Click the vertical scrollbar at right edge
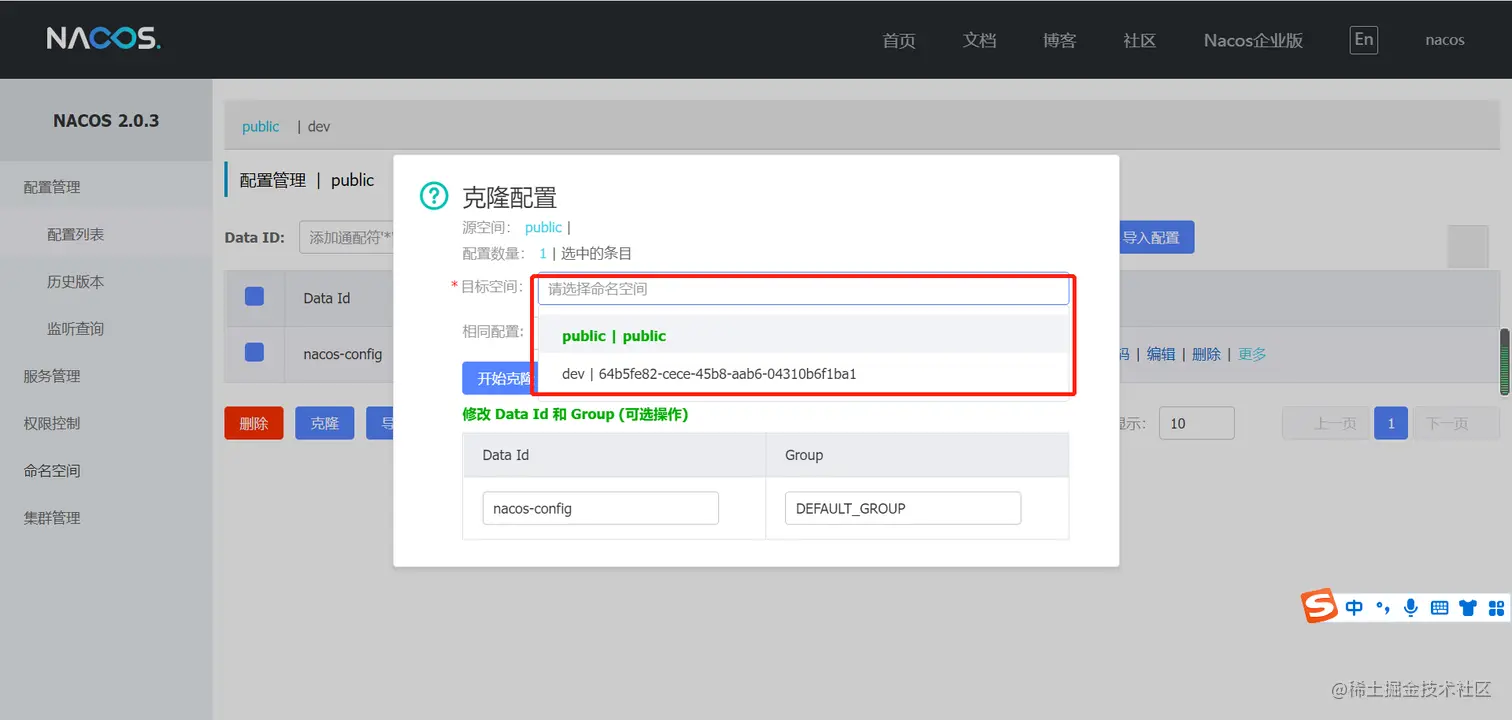The height and width of the screenshot is (720, 1512). 1504,362
